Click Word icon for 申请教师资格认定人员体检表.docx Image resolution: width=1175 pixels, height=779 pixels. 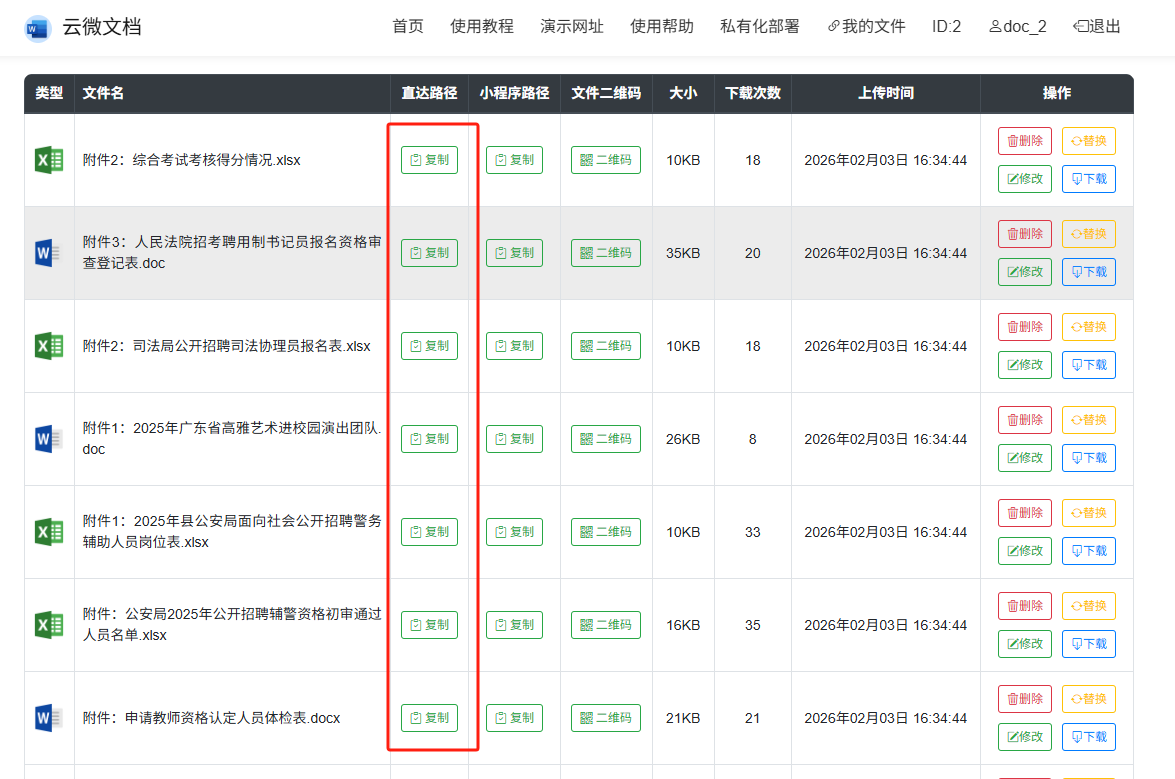pyautogui.click(x=49, y=718)
